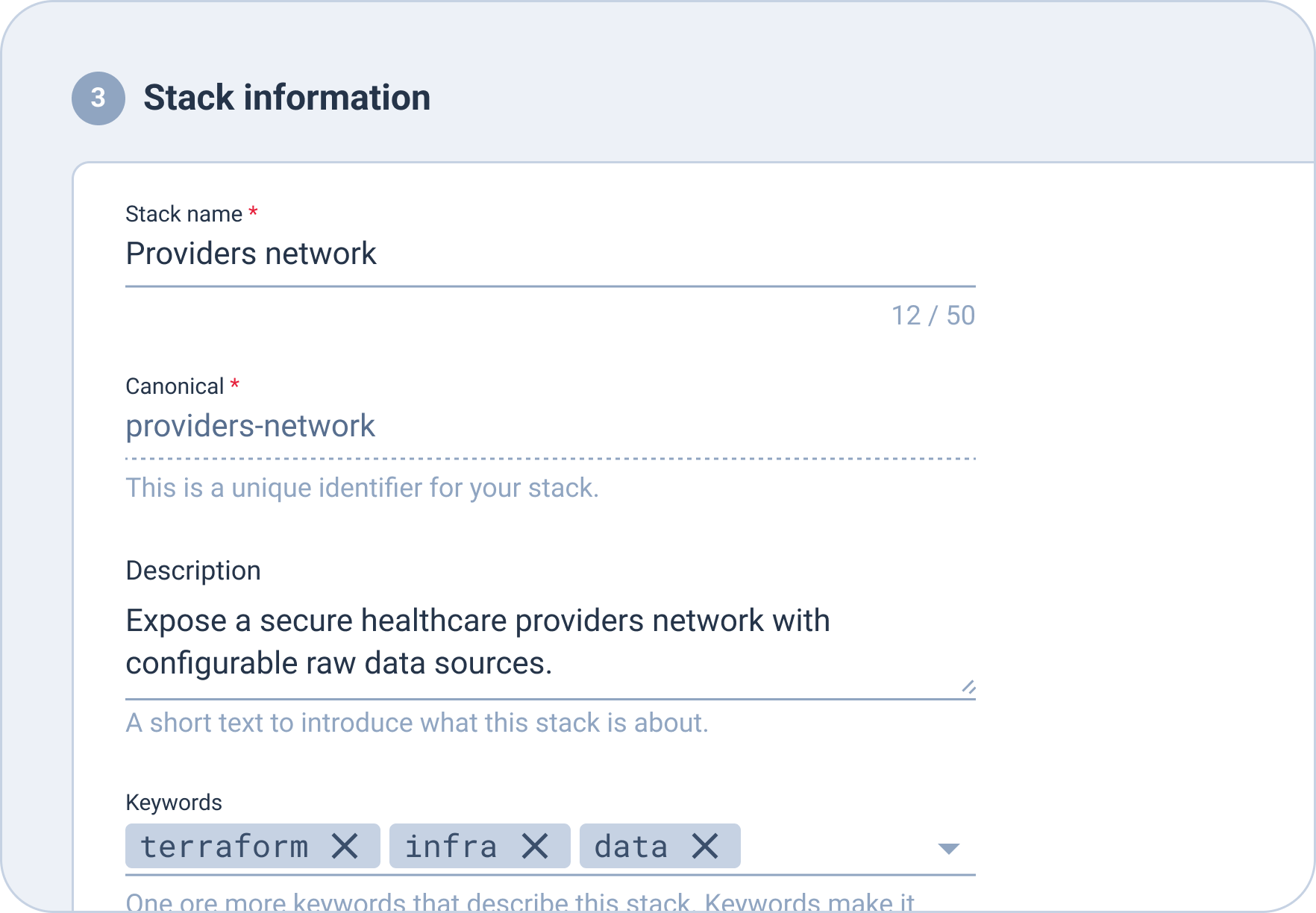This screenshot has width=1316, height=913.
Task: Remove the terraform keyword chip
Action: (x=345, y=847)
